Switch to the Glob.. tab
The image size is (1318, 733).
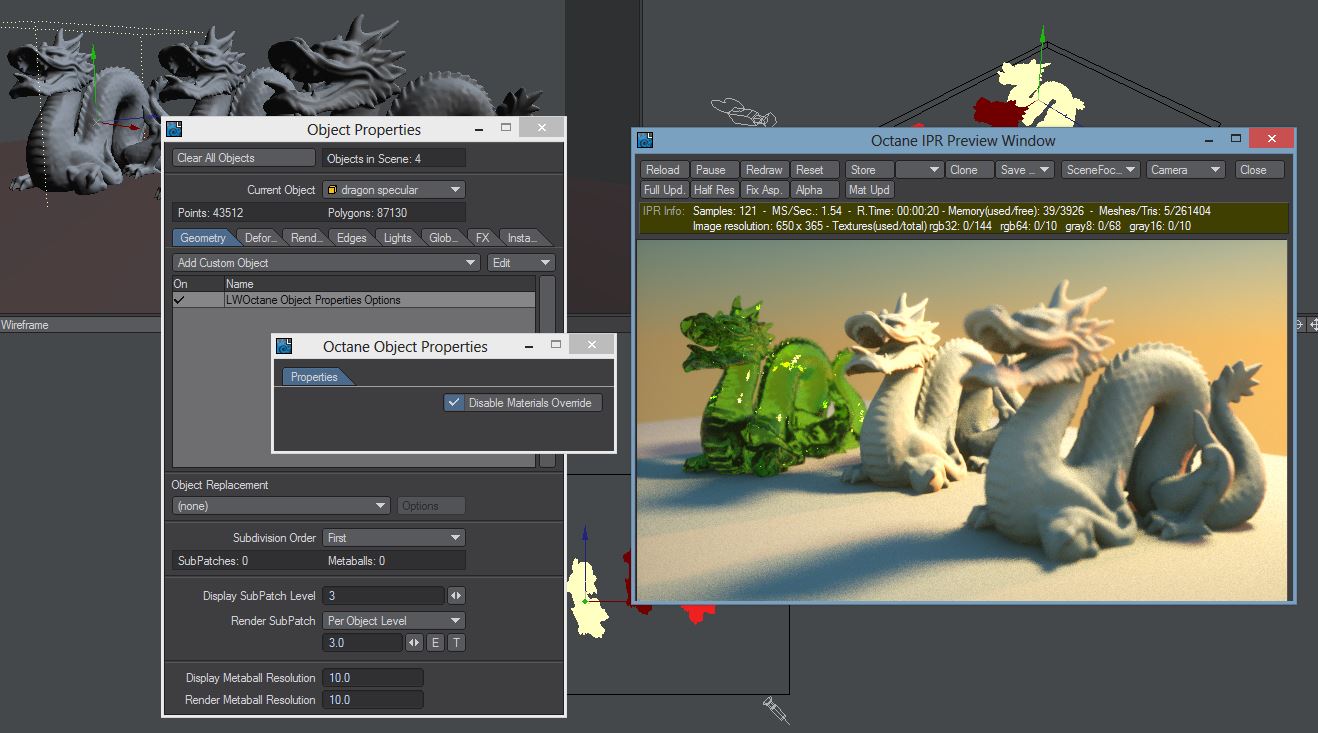coord(443,238)
